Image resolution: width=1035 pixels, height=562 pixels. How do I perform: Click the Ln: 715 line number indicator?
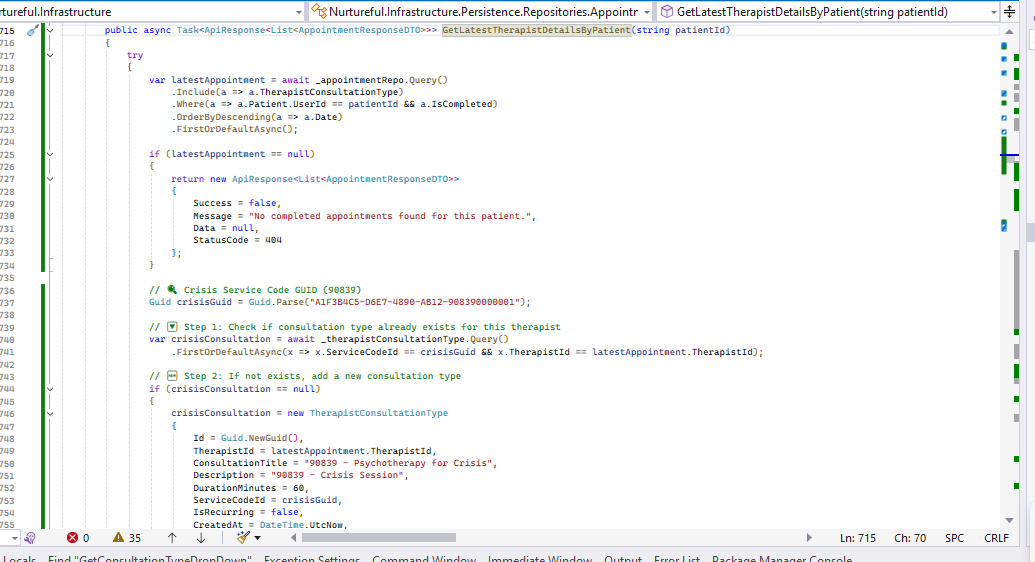point(857,538)
